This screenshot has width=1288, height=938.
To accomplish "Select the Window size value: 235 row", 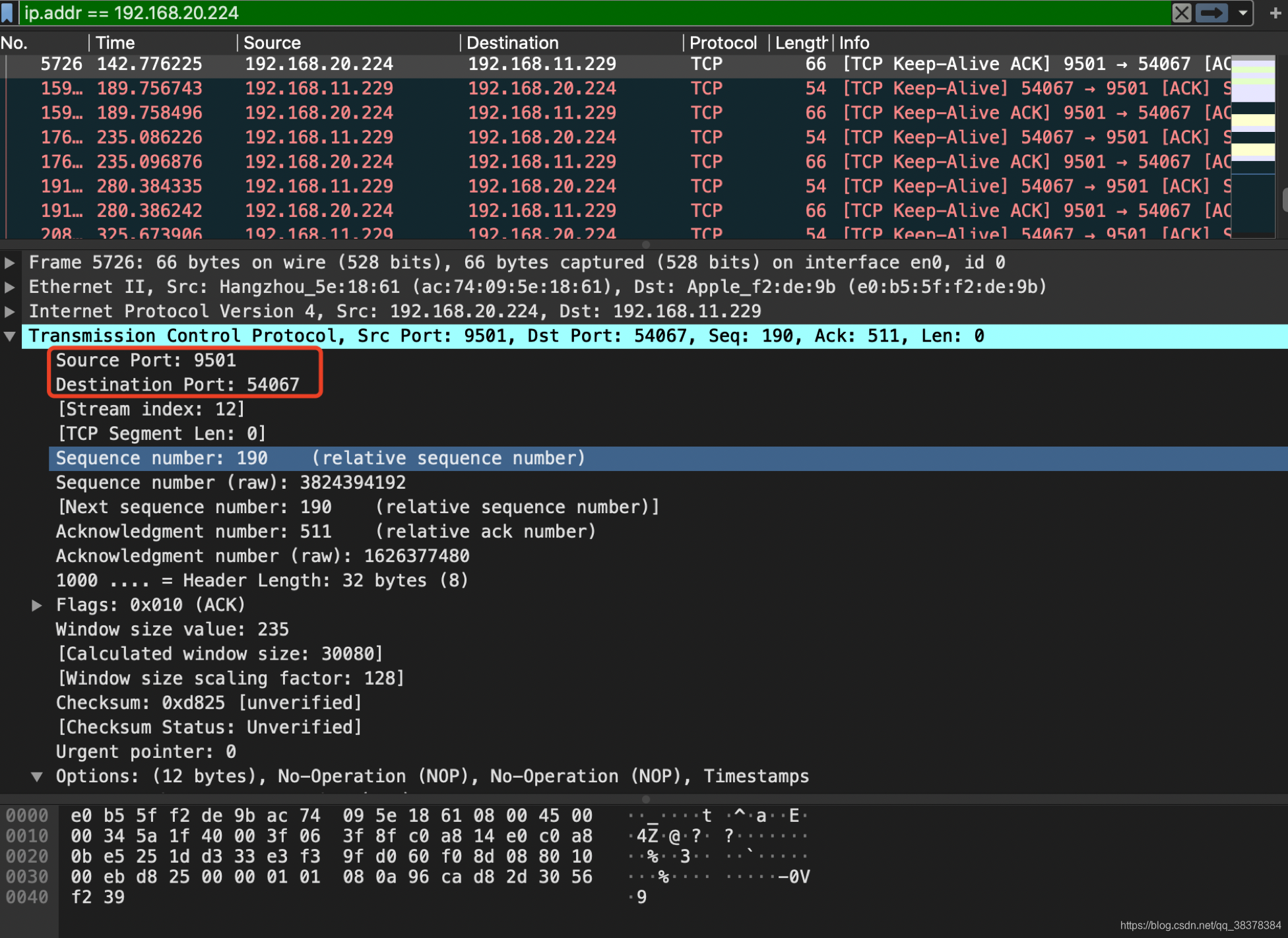I will tap(172, 629).
